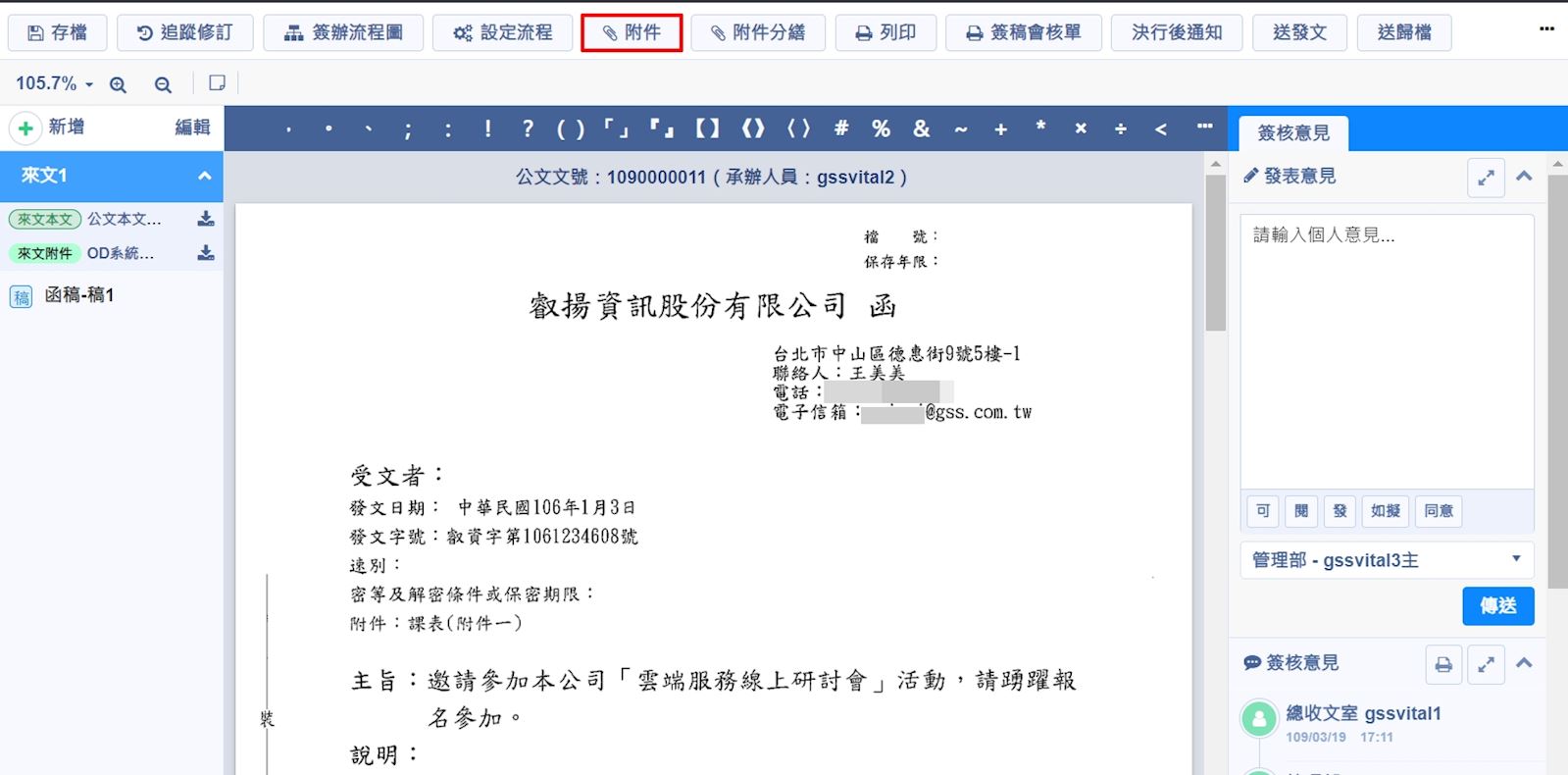
Task: Open the 105.7% zoom level dropdown
Action: point(54,83)
